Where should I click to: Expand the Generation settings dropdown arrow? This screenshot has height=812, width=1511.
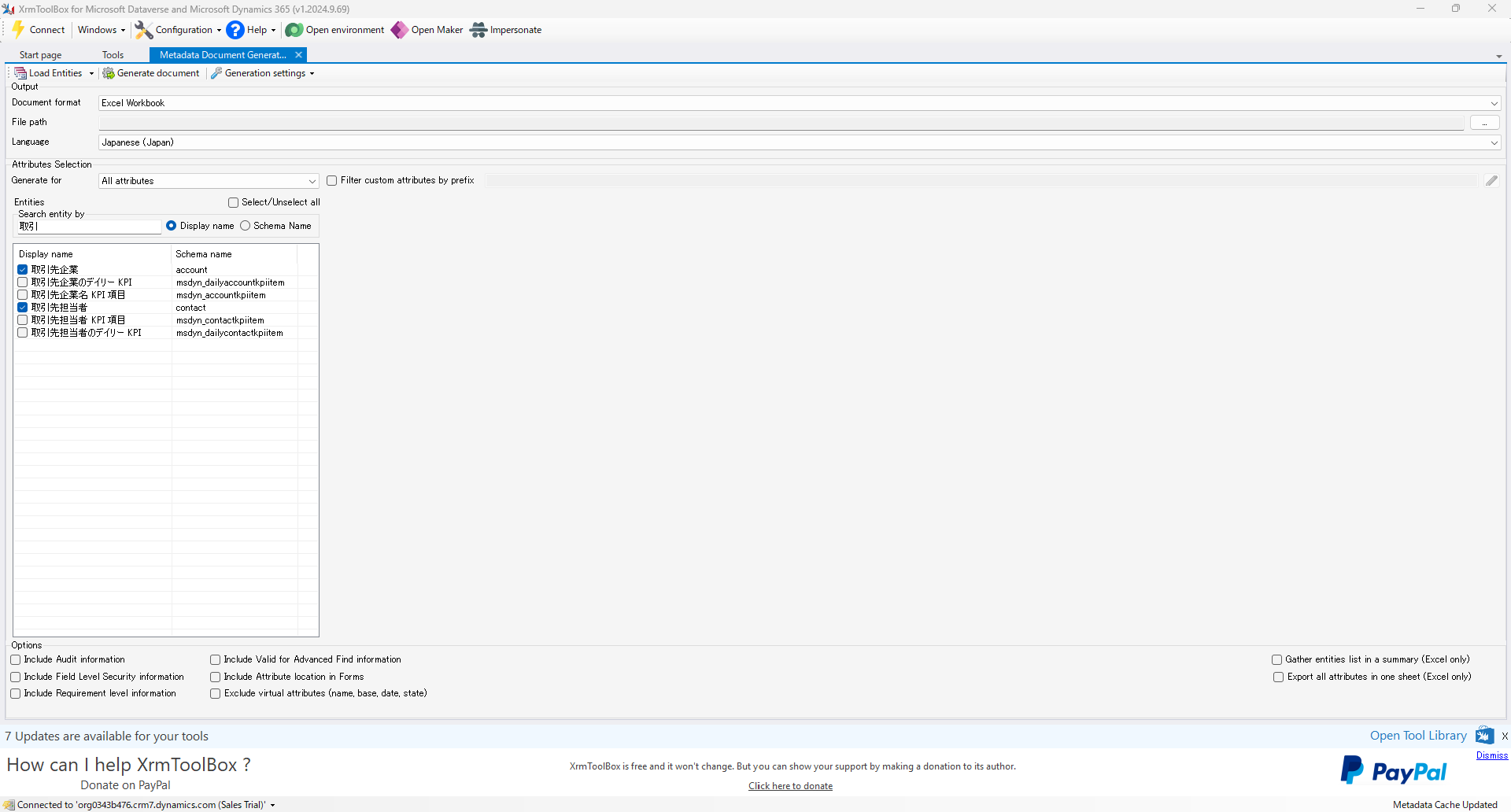[x=312, y=73]
